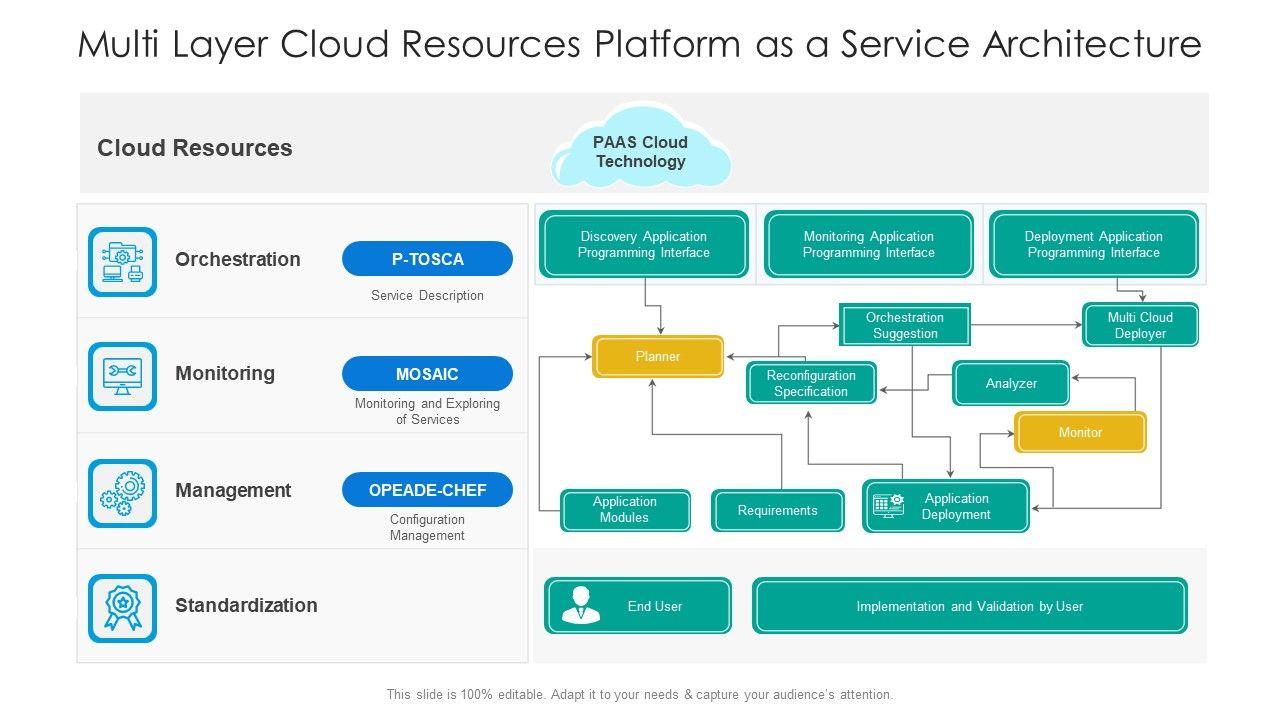
Task: Click the Orchestration Suggestion box
Action: (904, 325)
